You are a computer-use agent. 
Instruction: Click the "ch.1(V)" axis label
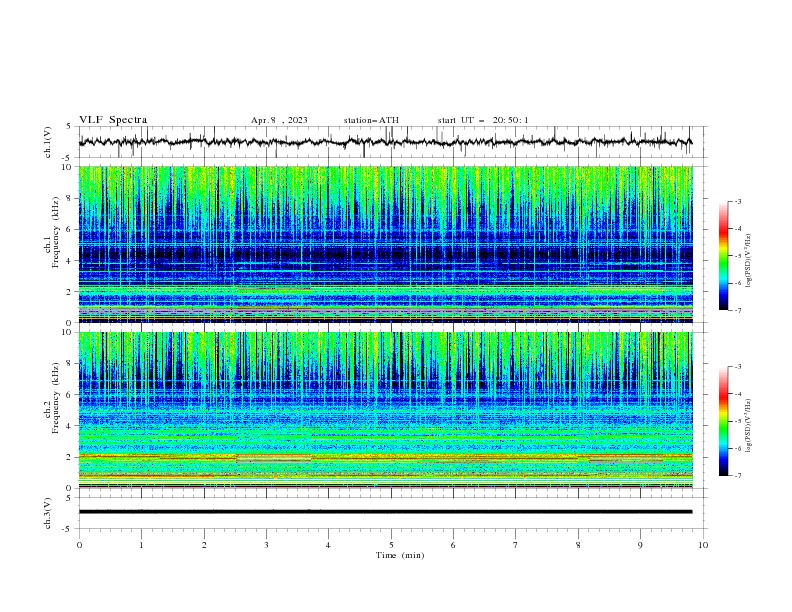[x=48, y=142]
